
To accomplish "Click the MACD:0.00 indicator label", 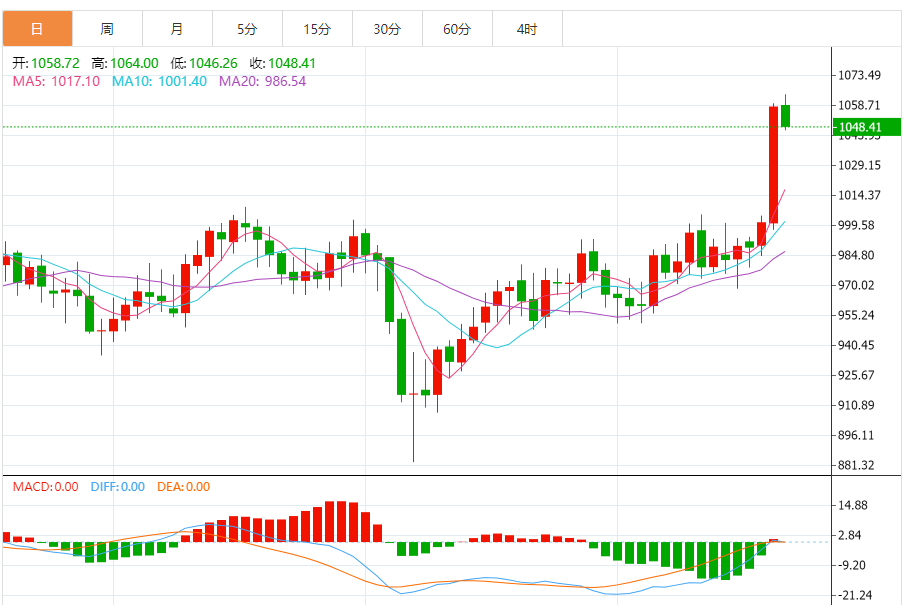I will click(46, 487).
